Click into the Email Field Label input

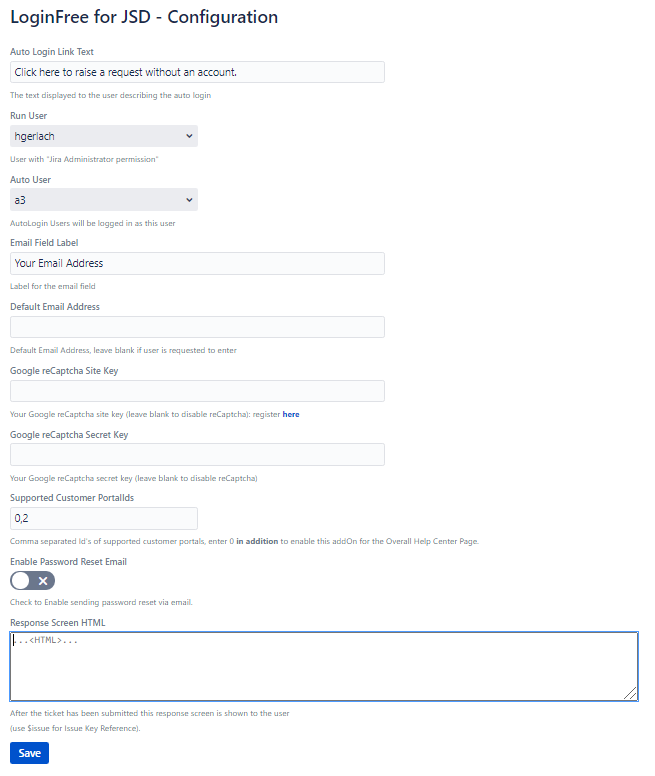point(197,263)
